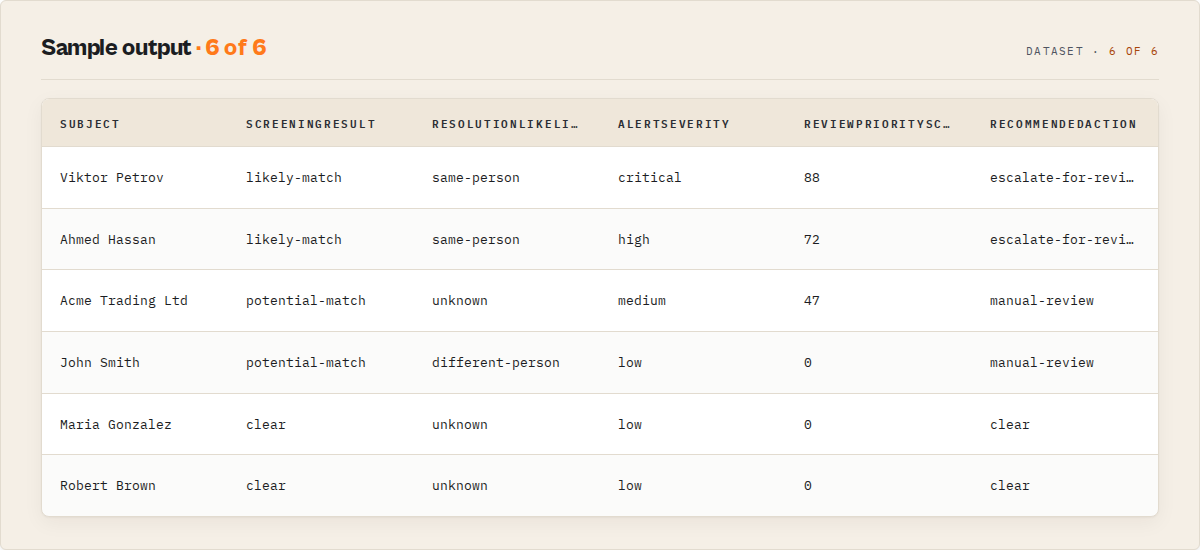
Task: Click the different-person resolution cell
Action: coord(496,363)
